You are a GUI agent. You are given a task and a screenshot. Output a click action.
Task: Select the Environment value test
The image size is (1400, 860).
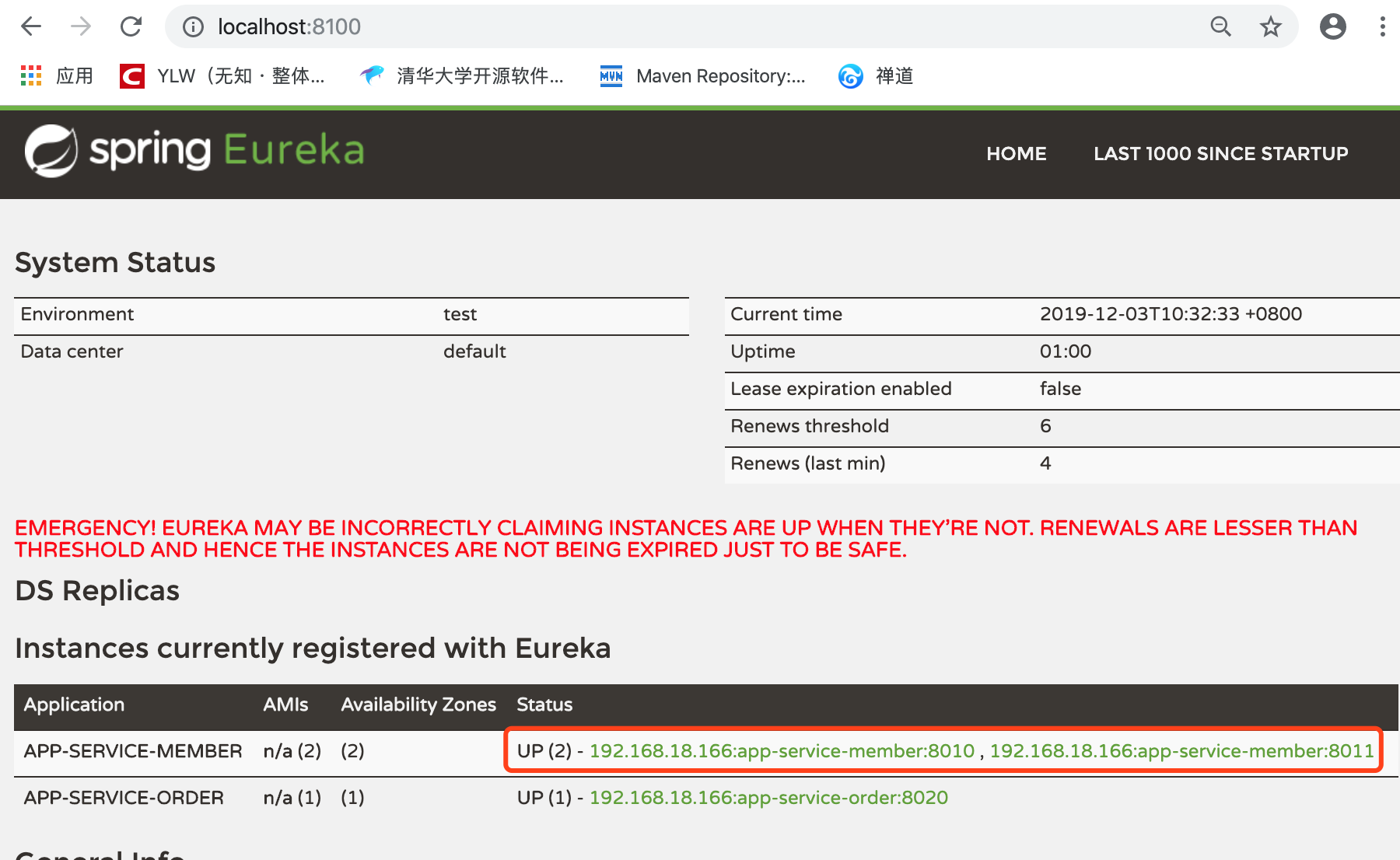(x=460, y=313)
